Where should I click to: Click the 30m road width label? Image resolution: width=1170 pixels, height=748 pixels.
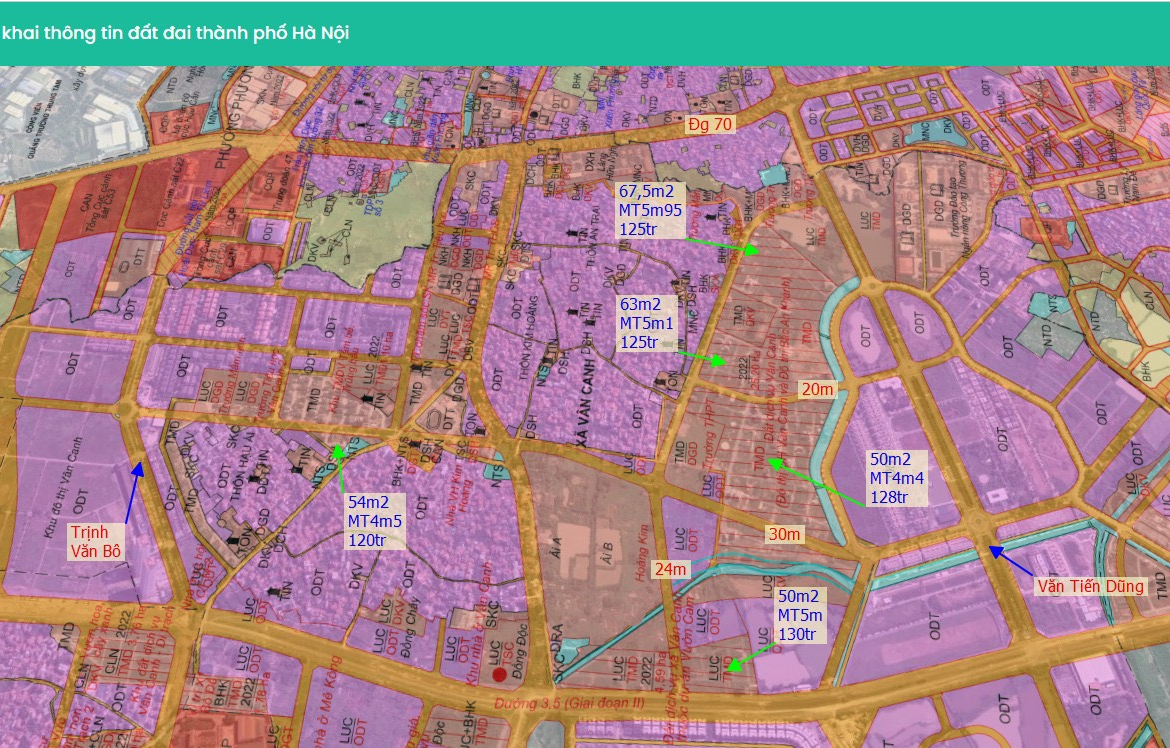[x=784, y=535]
